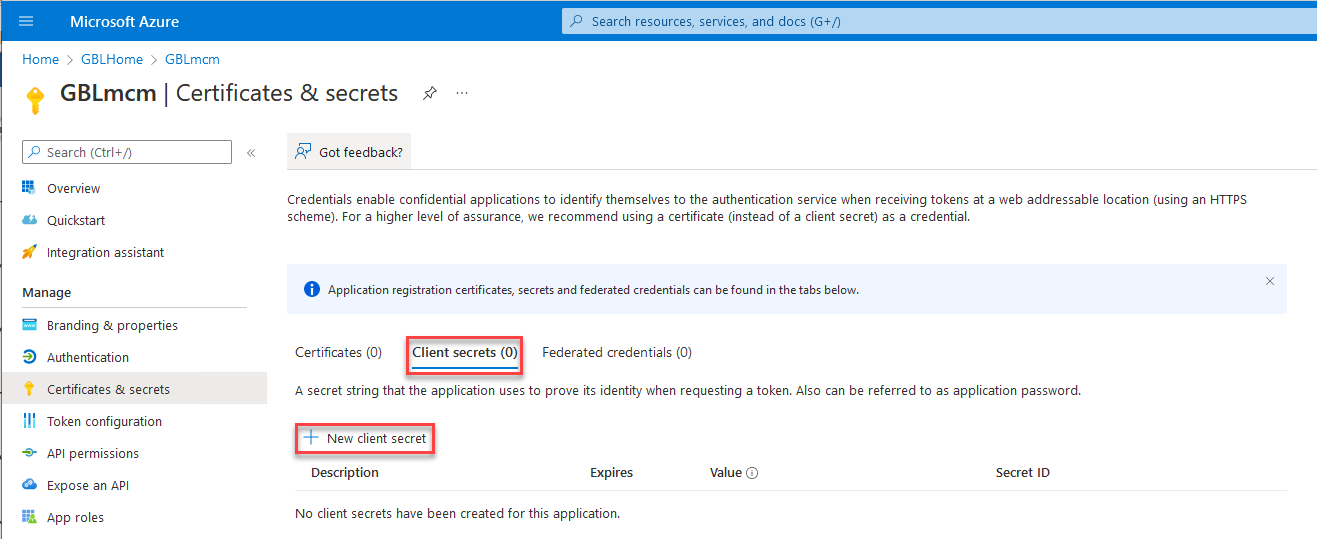Pin the GBLmcm page
The image size is (1317, 539).
(x=429, y=93)
